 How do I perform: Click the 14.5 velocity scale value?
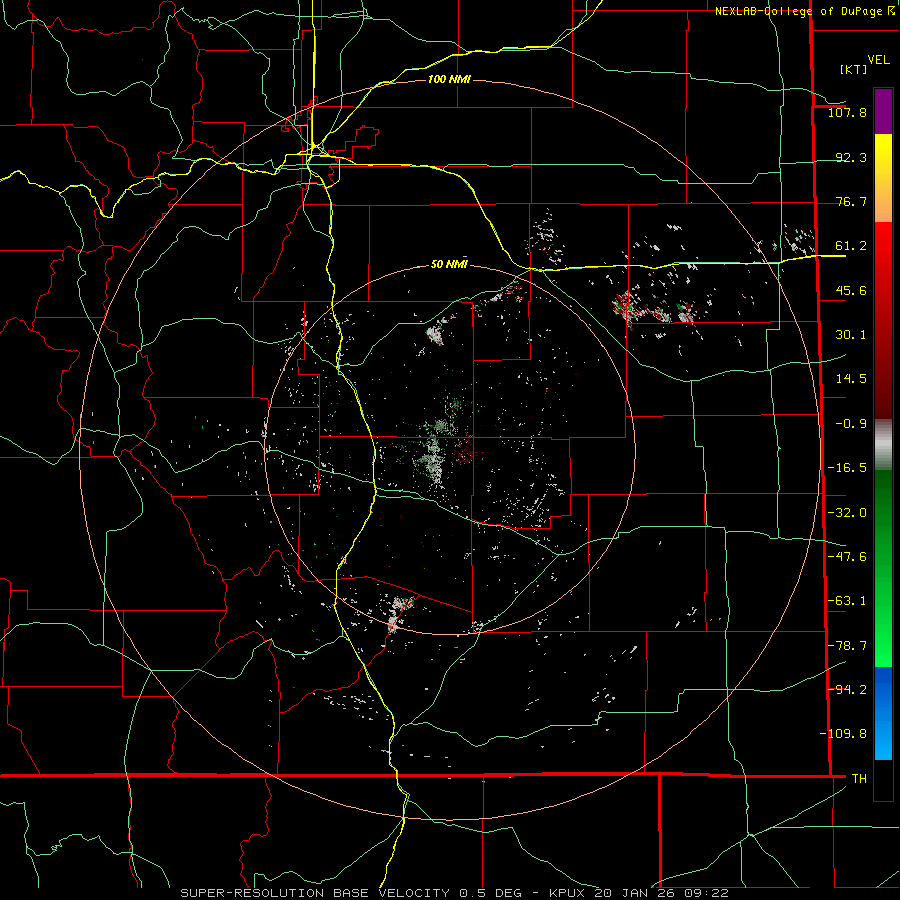(x=851, y=379)
